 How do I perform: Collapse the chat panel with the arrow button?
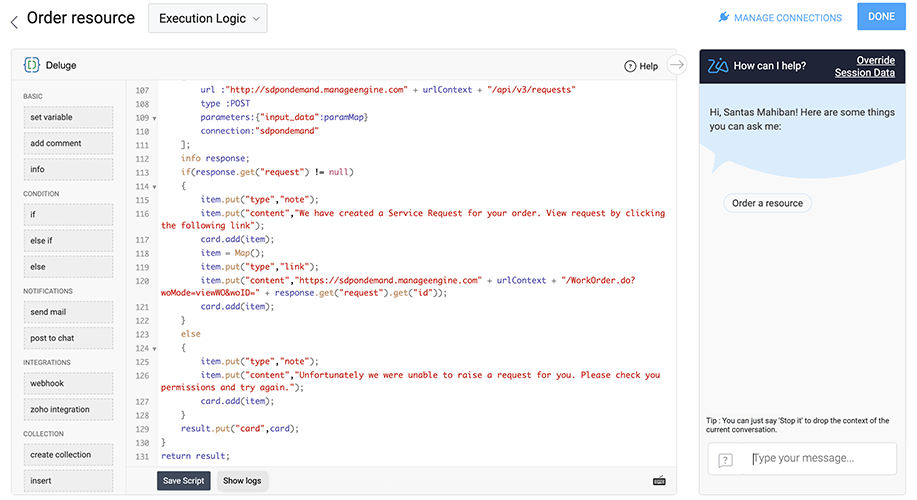(677, 66)
